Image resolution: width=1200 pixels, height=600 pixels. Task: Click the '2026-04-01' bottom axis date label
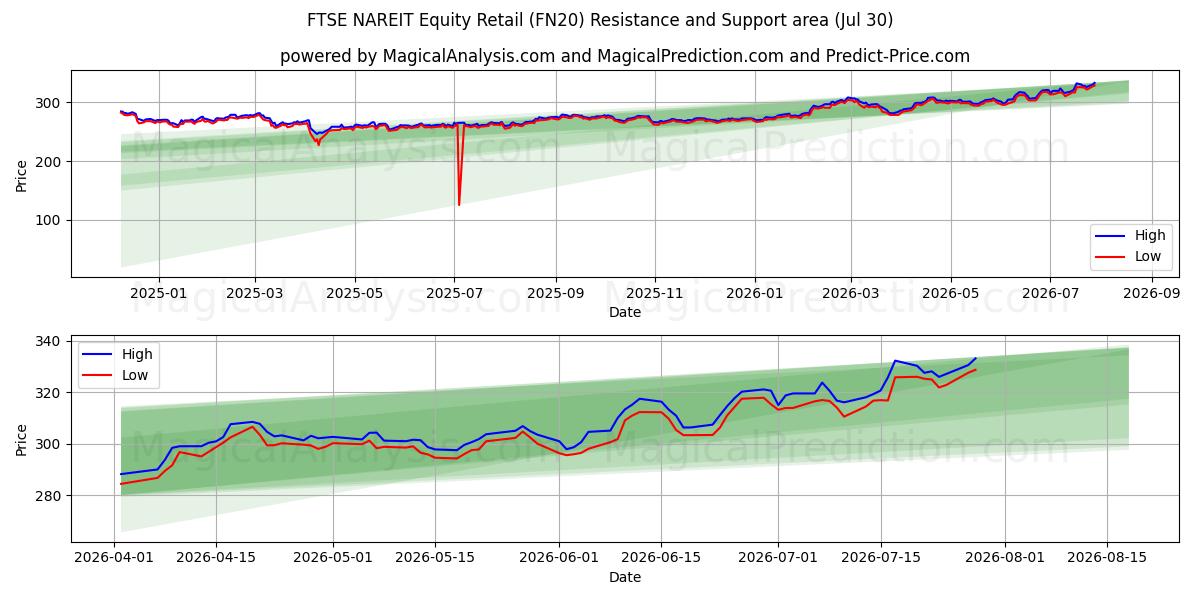(x=112, y=558)
